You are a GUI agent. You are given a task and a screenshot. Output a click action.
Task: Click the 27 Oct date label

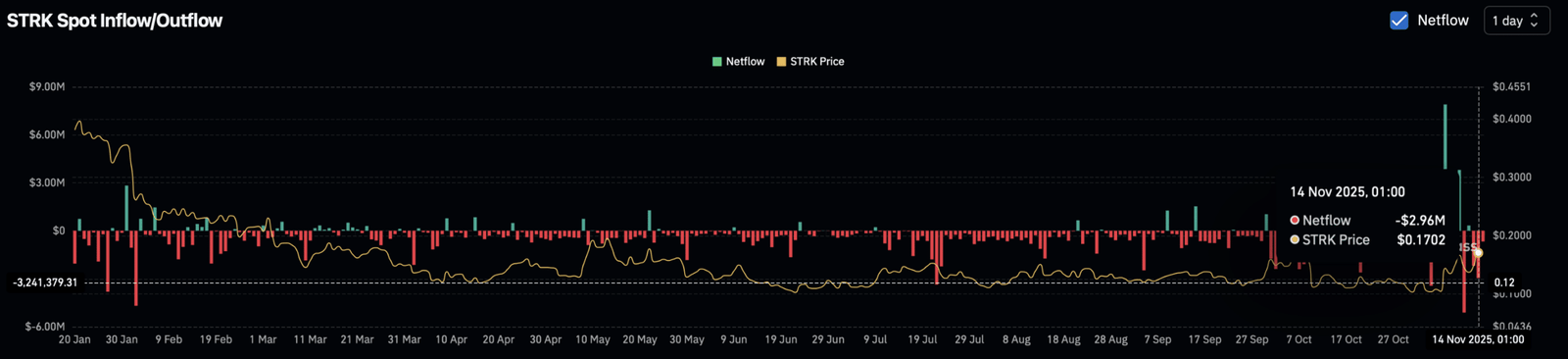coord(1393,339)
